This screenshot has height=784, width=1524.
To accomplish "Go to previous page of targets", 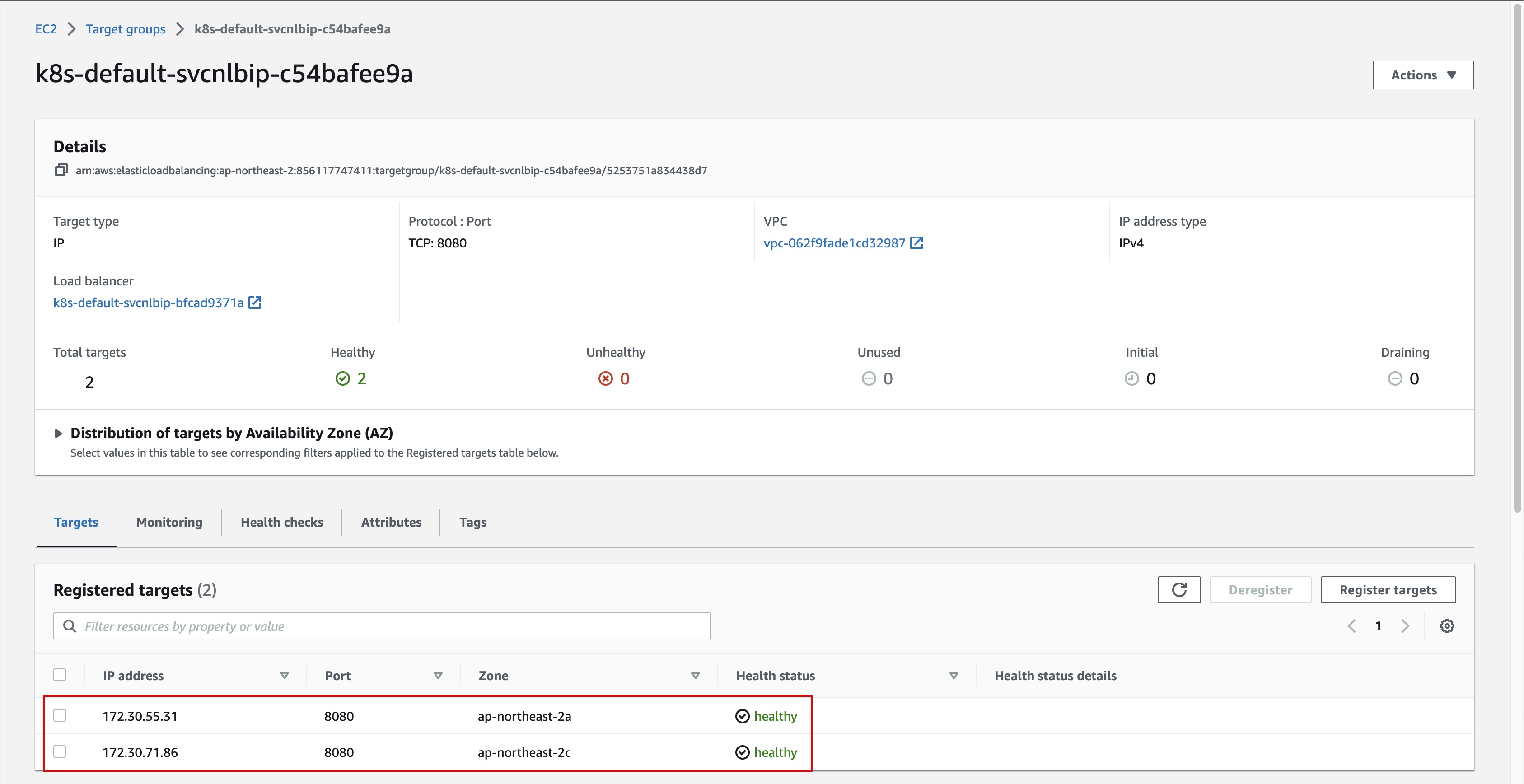I will coord(1352,626).
